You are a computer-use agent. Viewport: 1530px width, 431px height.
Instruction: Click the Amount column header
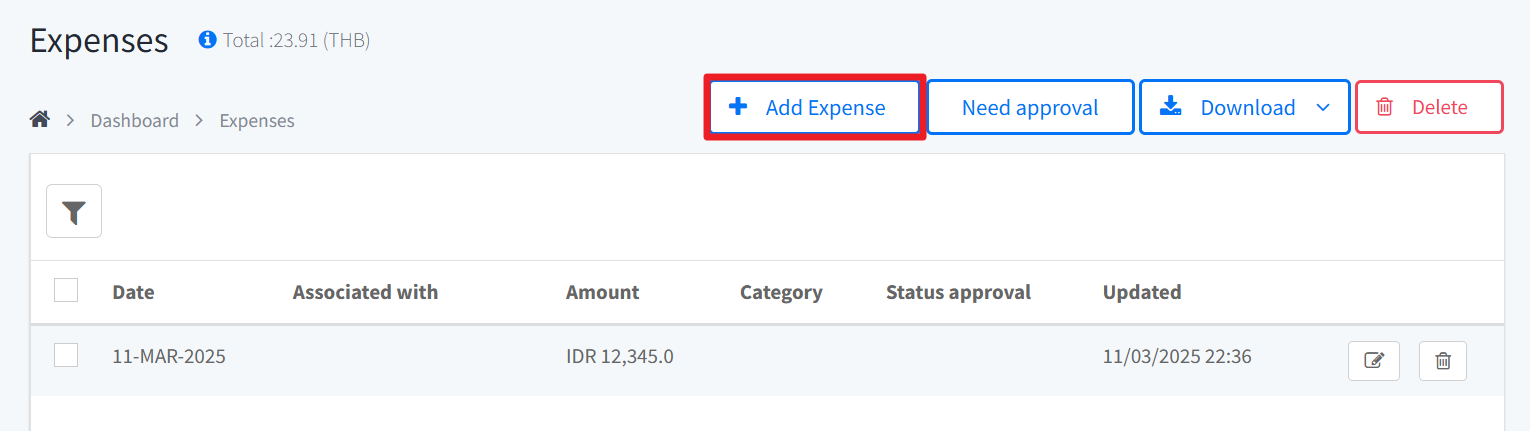pyautogui.click(x=602, y=293)
